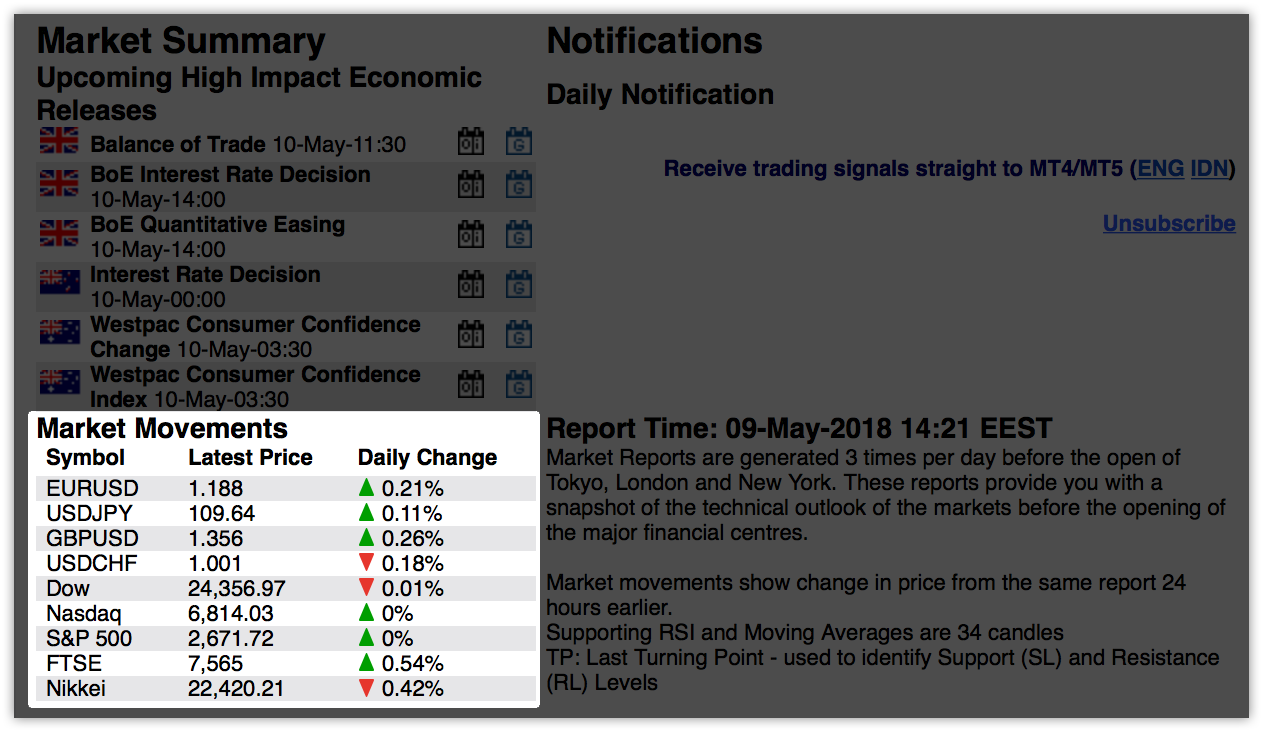Click Google calendar icon for BoE Interest Rate Decision

[518, 185]
